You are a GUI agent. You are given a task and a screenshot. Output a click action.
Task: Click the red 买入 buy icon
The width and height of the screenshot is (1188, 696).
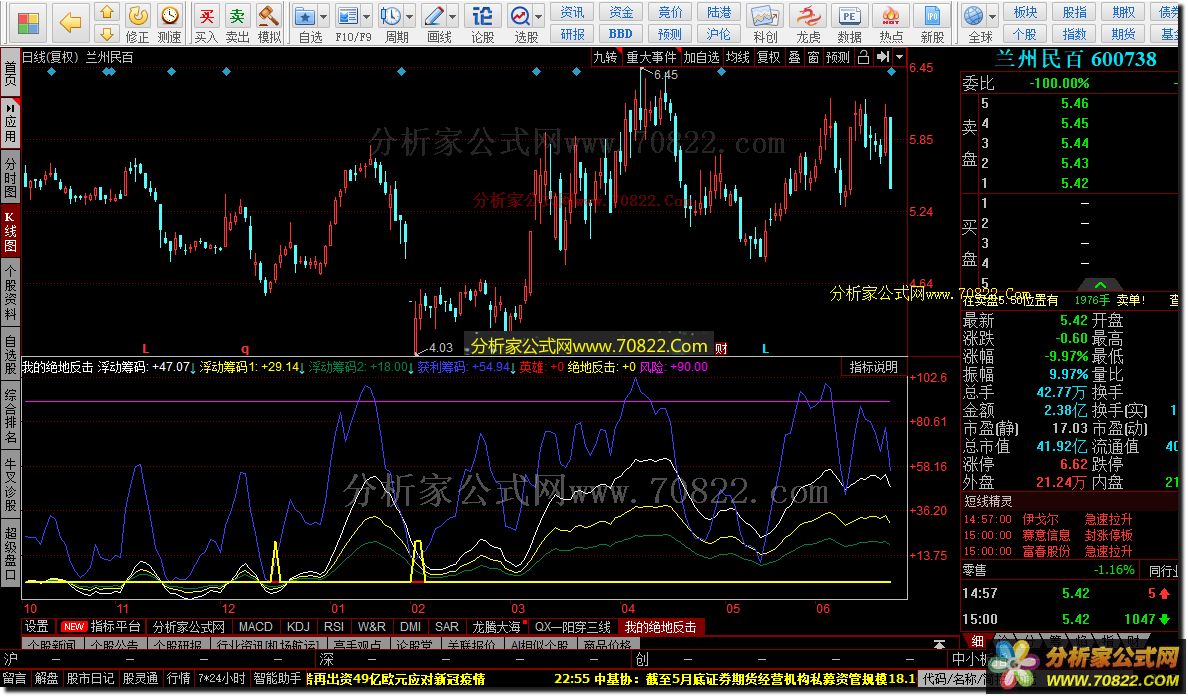click(206, 15)
